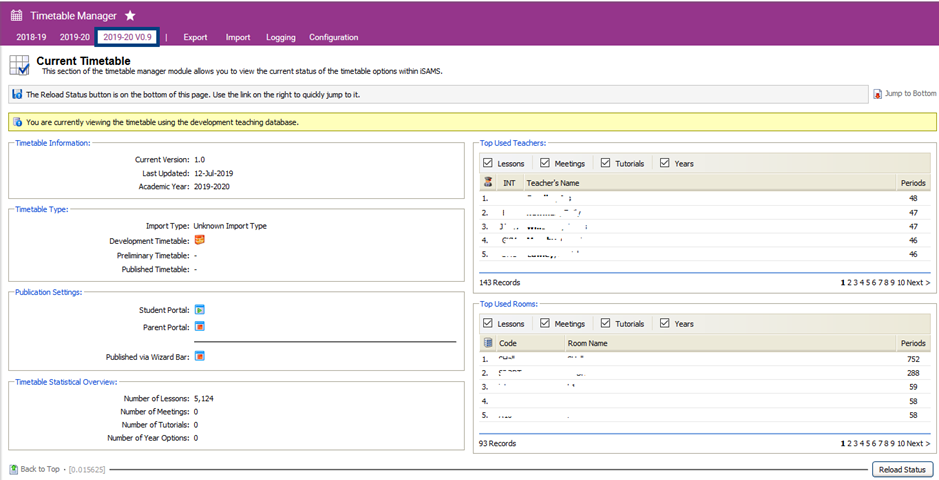Select the 2019-20 V0.9 tab
The width and height of the screenshot is (939, 480).
127,38
